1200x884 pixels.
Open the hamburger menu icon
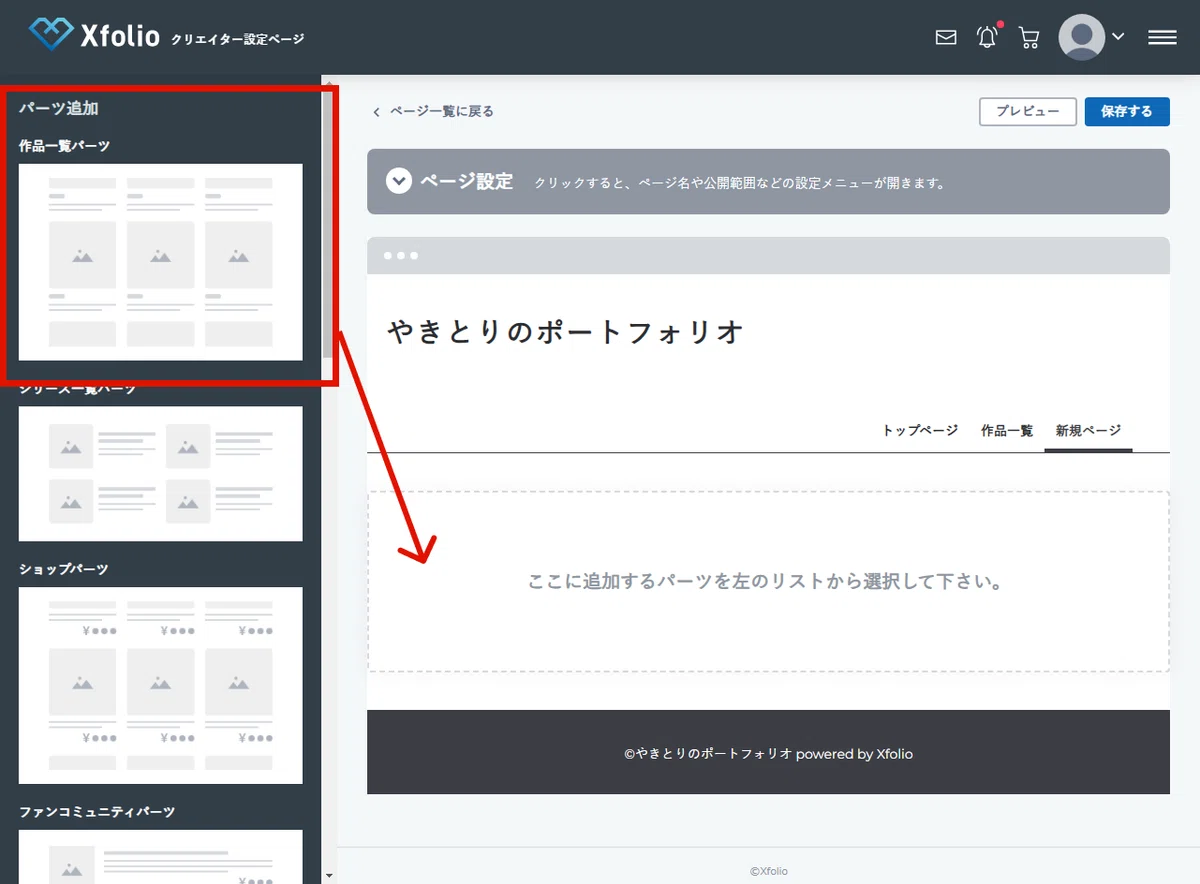pyautogui.click(x=1162, y=37)
